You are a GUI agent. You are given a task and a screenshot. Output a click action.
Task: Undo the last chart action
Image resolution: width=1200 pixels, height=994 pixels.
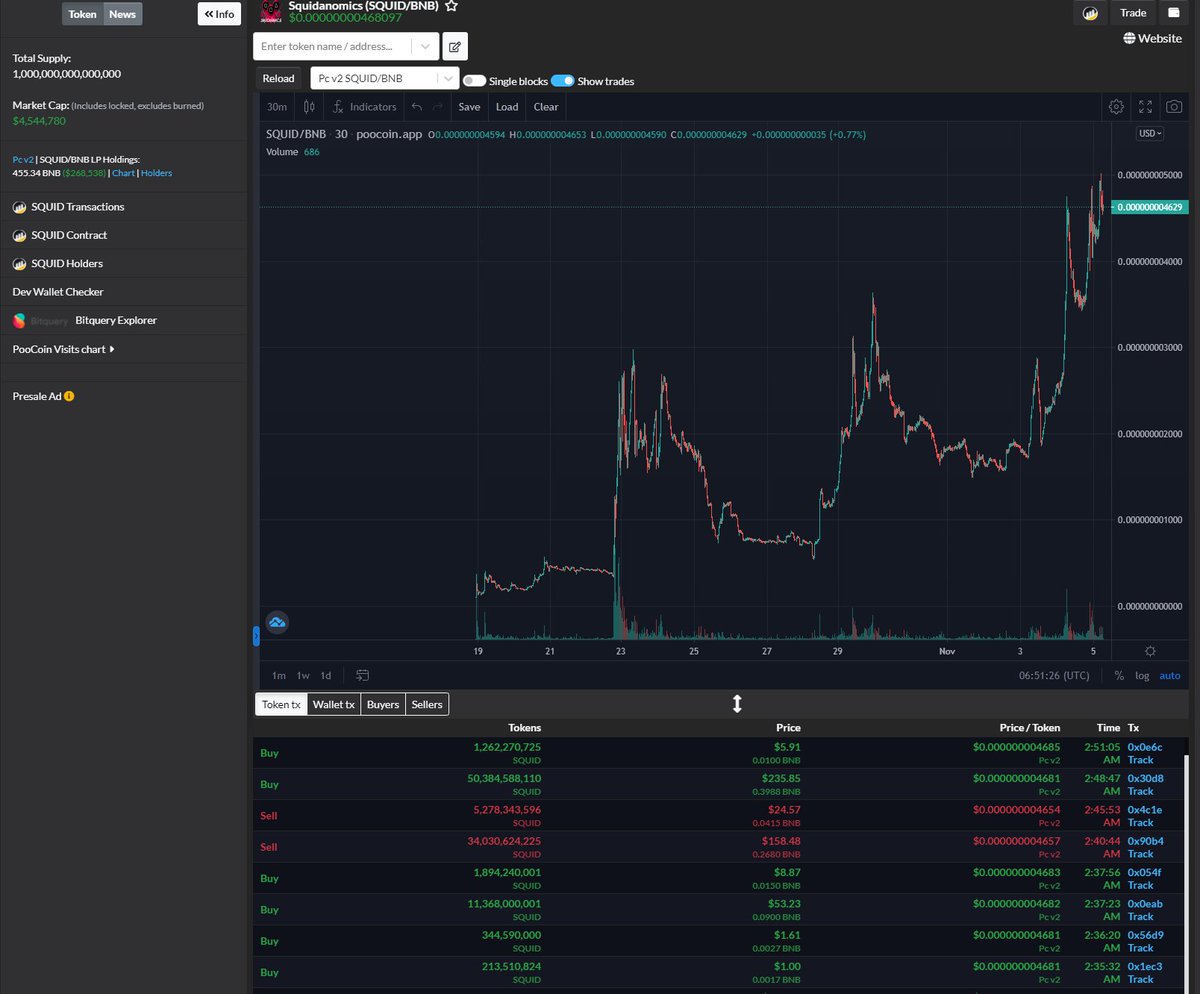417,107
